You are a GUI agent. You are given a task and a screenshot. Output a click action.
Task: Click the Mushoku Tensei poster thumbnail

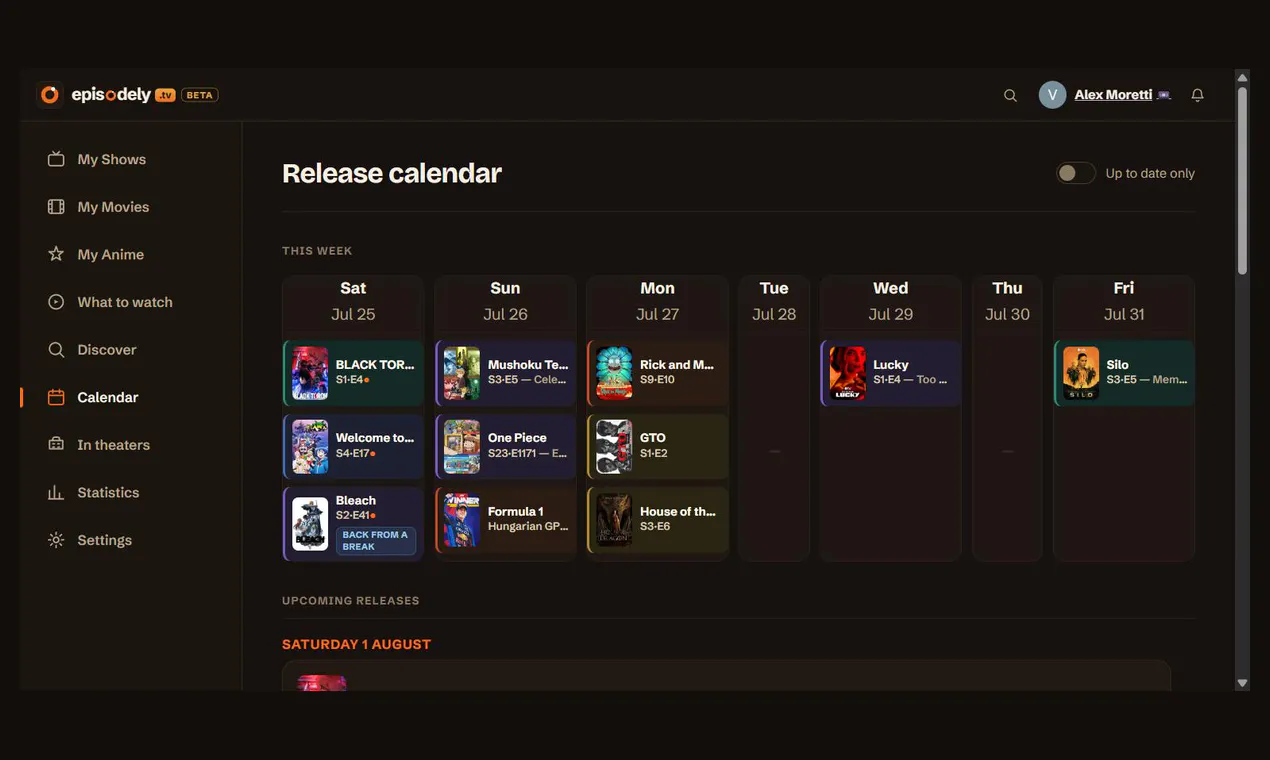[x=462, y=373]
